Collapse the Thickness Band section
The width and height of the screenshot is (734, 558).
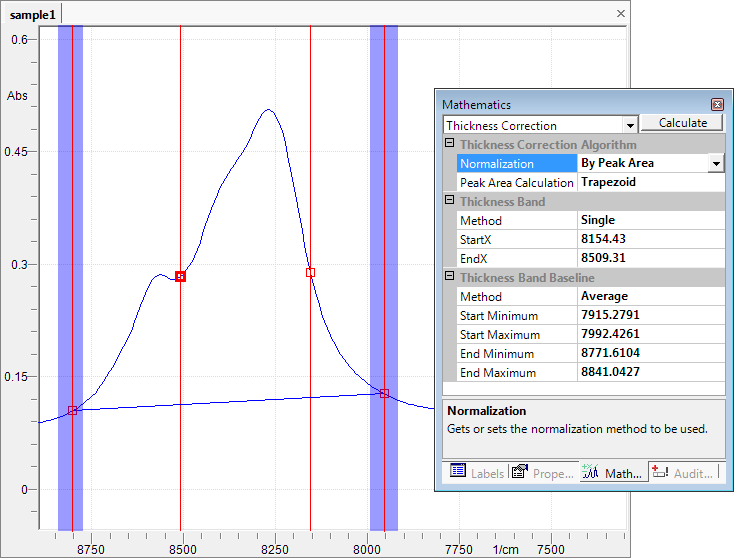click(x=449, y=202)
